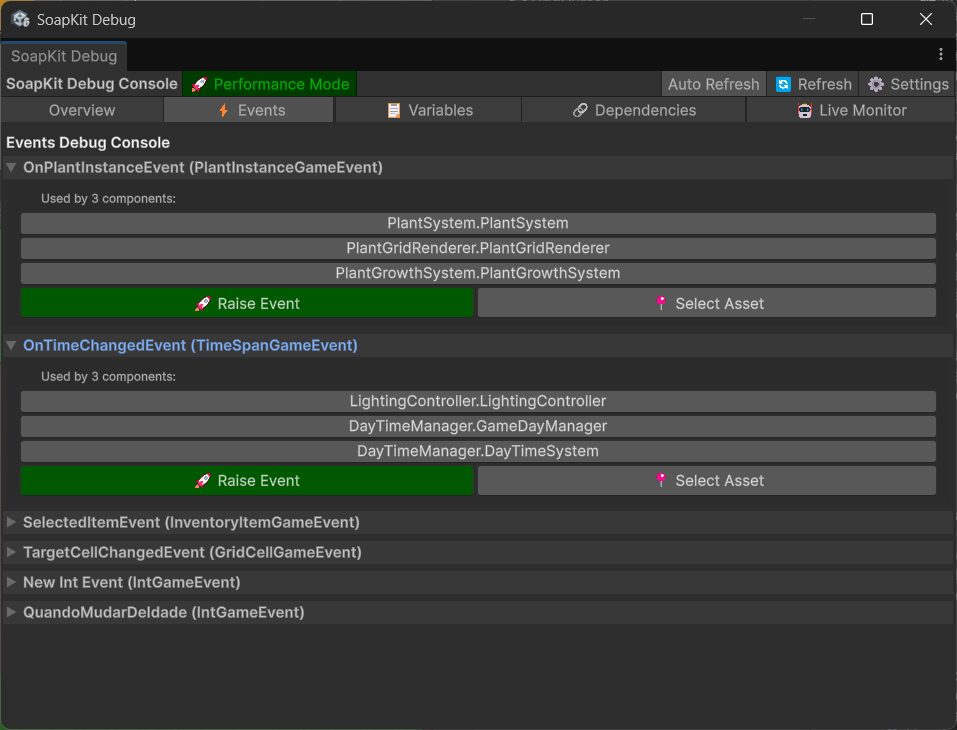957x730 pixels.
Task: Expand the QuandoMudarDeIdade event
Action: pos(10,612)
